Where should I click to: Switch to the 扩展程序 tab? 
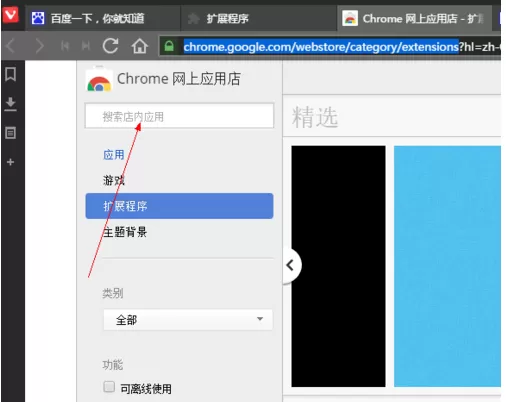pos(258,18)
